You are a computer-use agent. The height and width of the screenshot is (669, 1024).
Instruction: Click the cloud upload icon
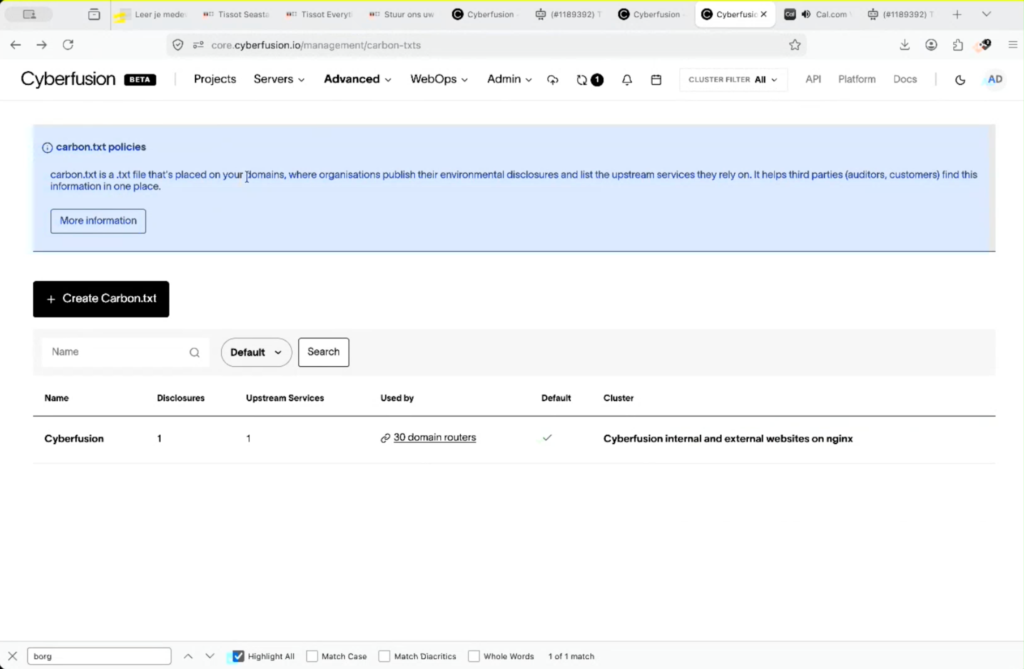[552, 80]
